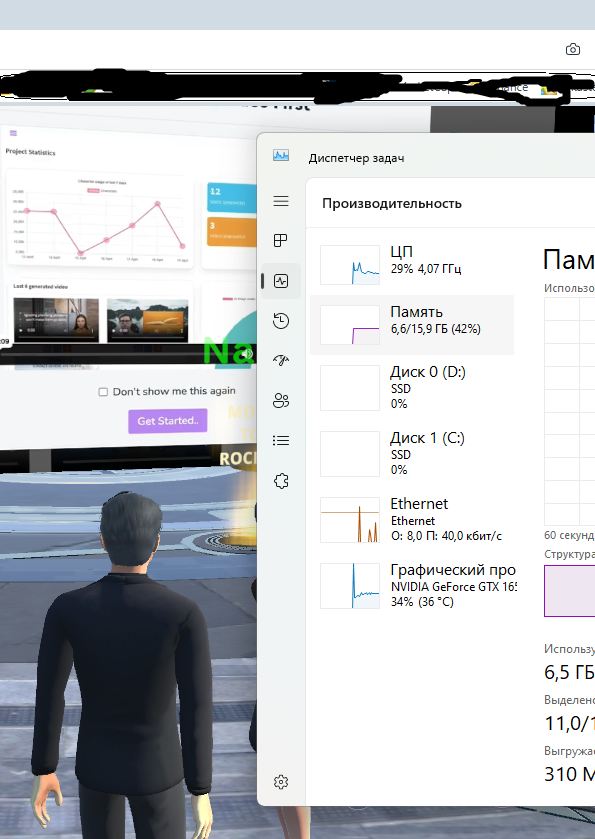
Task: Select the Память performance entry
Action: pos(412,325)
